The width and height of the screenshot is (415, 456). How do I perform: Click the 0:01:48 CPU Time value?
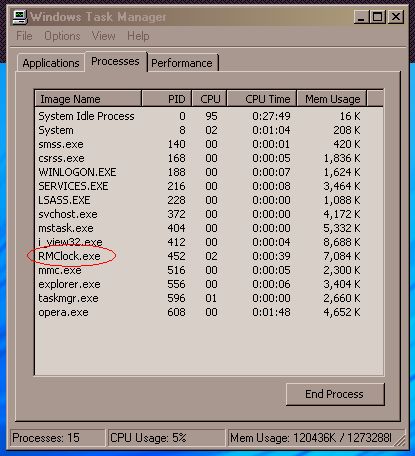point(271,312)
